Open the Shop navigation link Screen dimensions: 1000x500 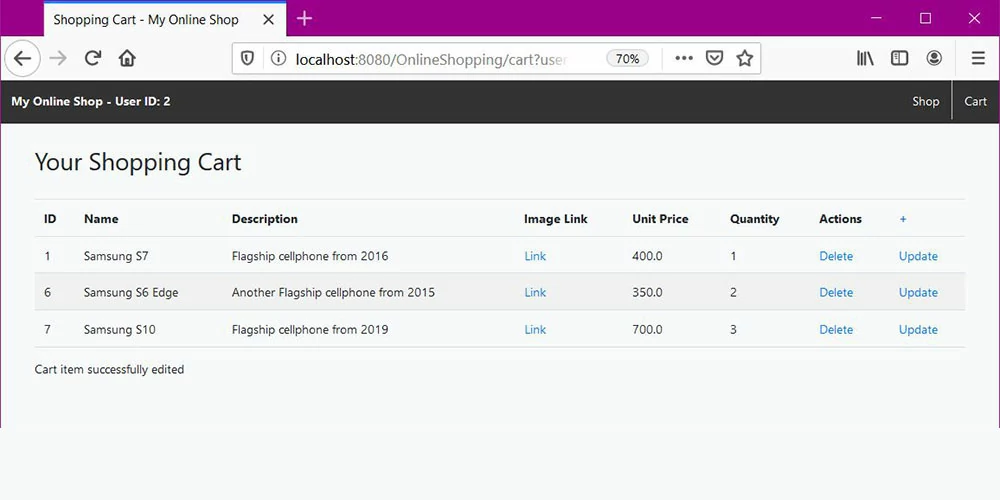pyautogui.click(x=925, y=101)
